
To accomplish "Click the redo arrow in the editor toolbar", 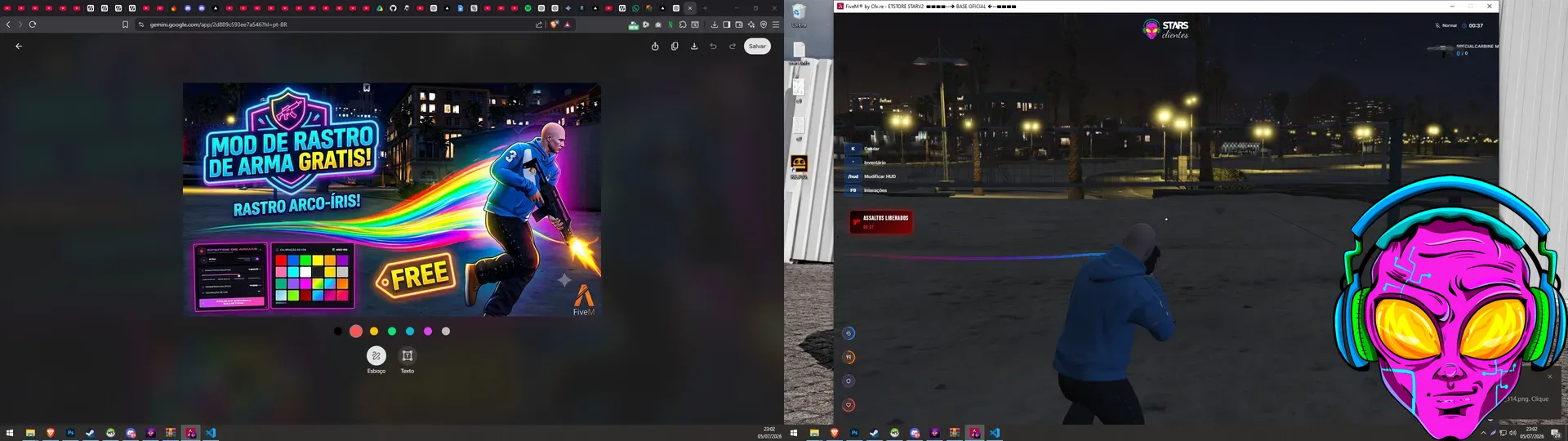I will pos(733,47).
